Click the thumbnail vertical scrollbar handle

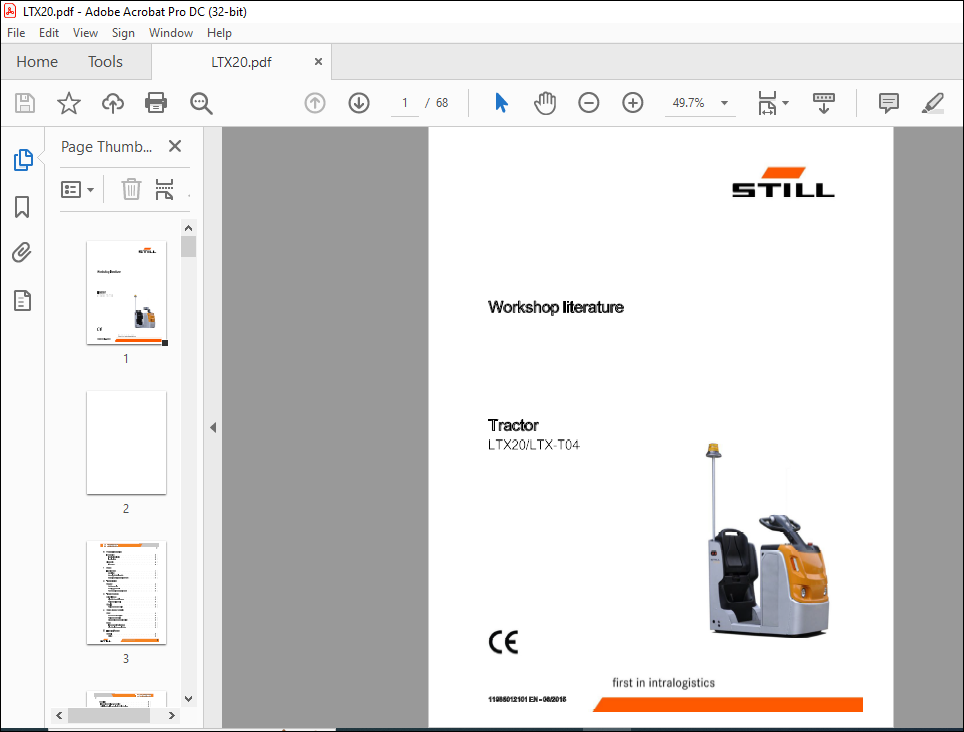[x=189, y=246]
